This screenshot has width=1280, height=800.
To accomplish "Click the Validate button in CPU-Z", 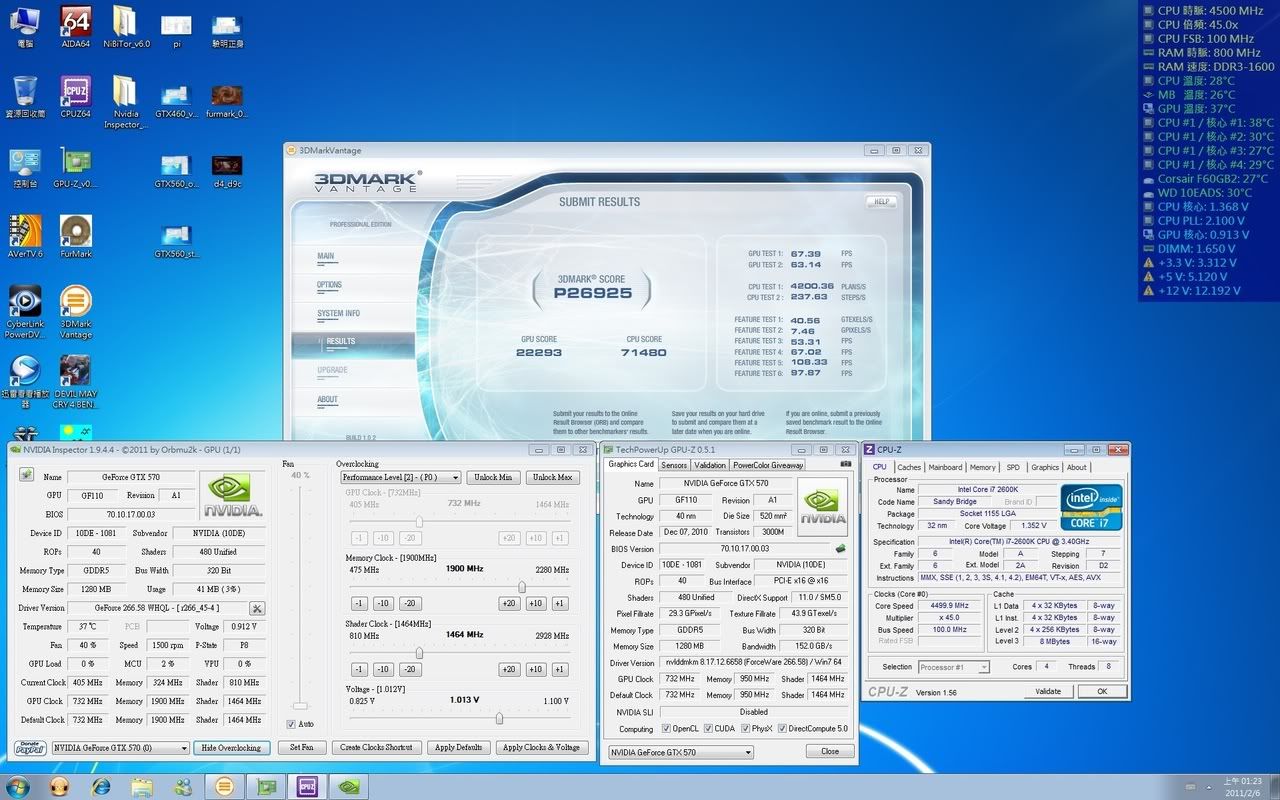I will [1048, 691].
